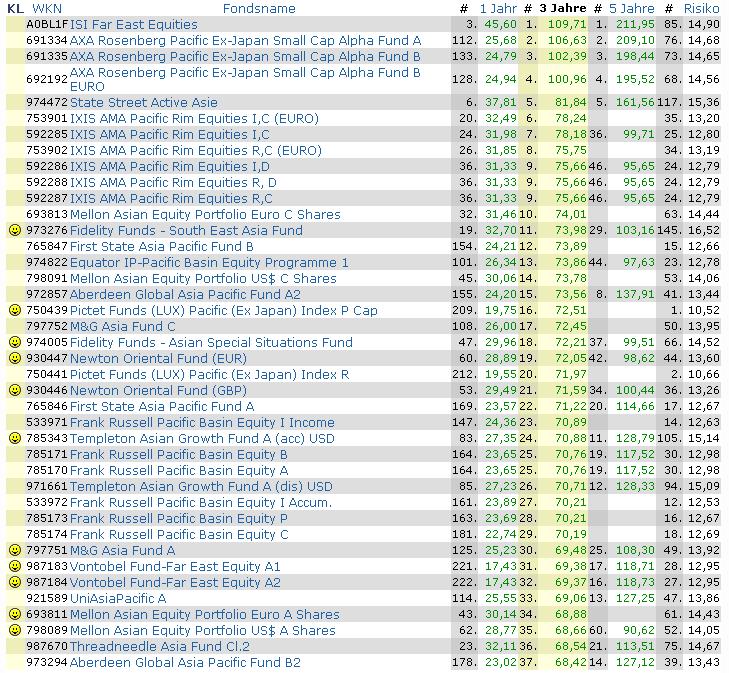Open Templeton Asian Growth Fund A (acc) USD

202,438
